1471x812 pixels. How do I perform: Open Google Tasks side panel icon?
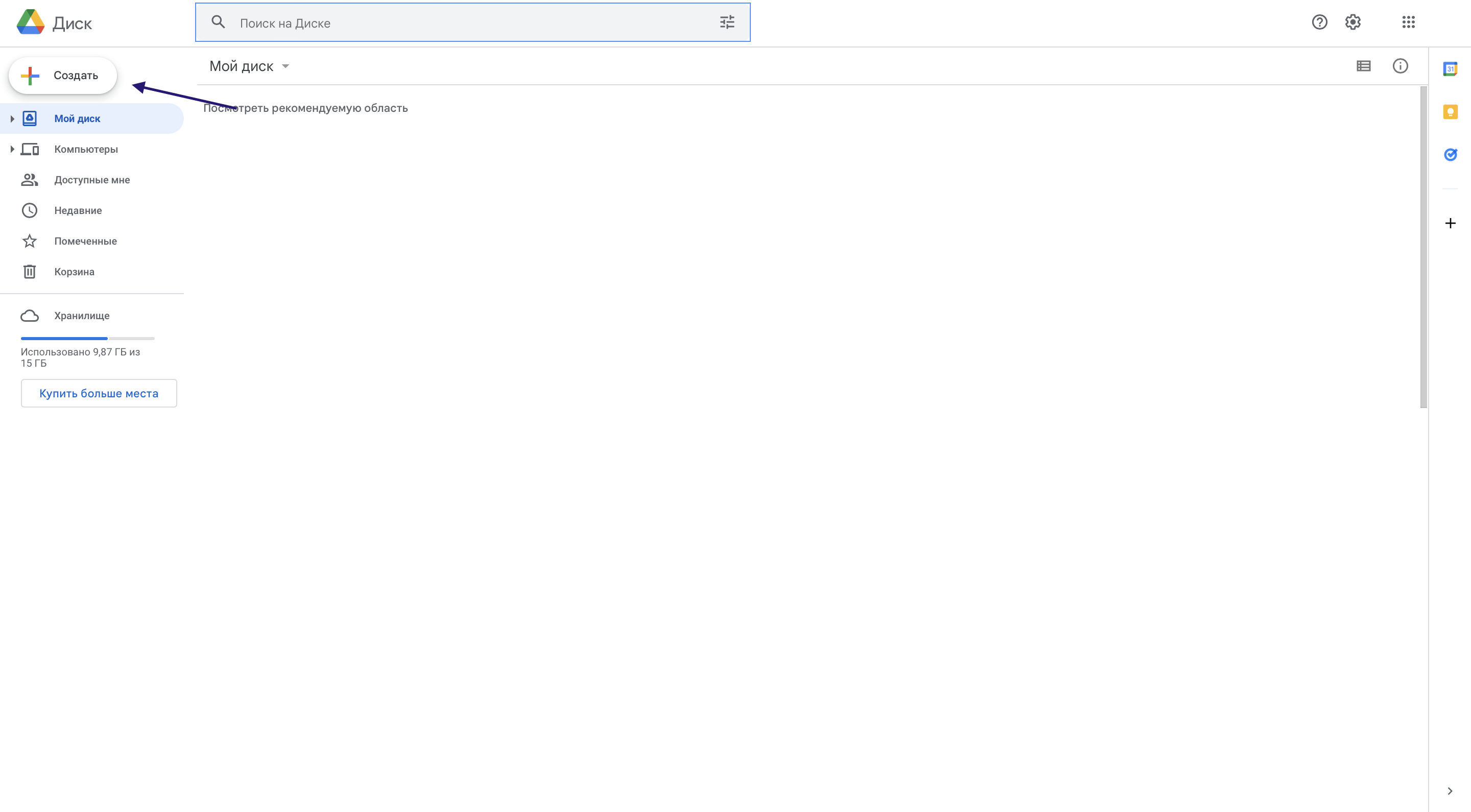pos(1450,155)
